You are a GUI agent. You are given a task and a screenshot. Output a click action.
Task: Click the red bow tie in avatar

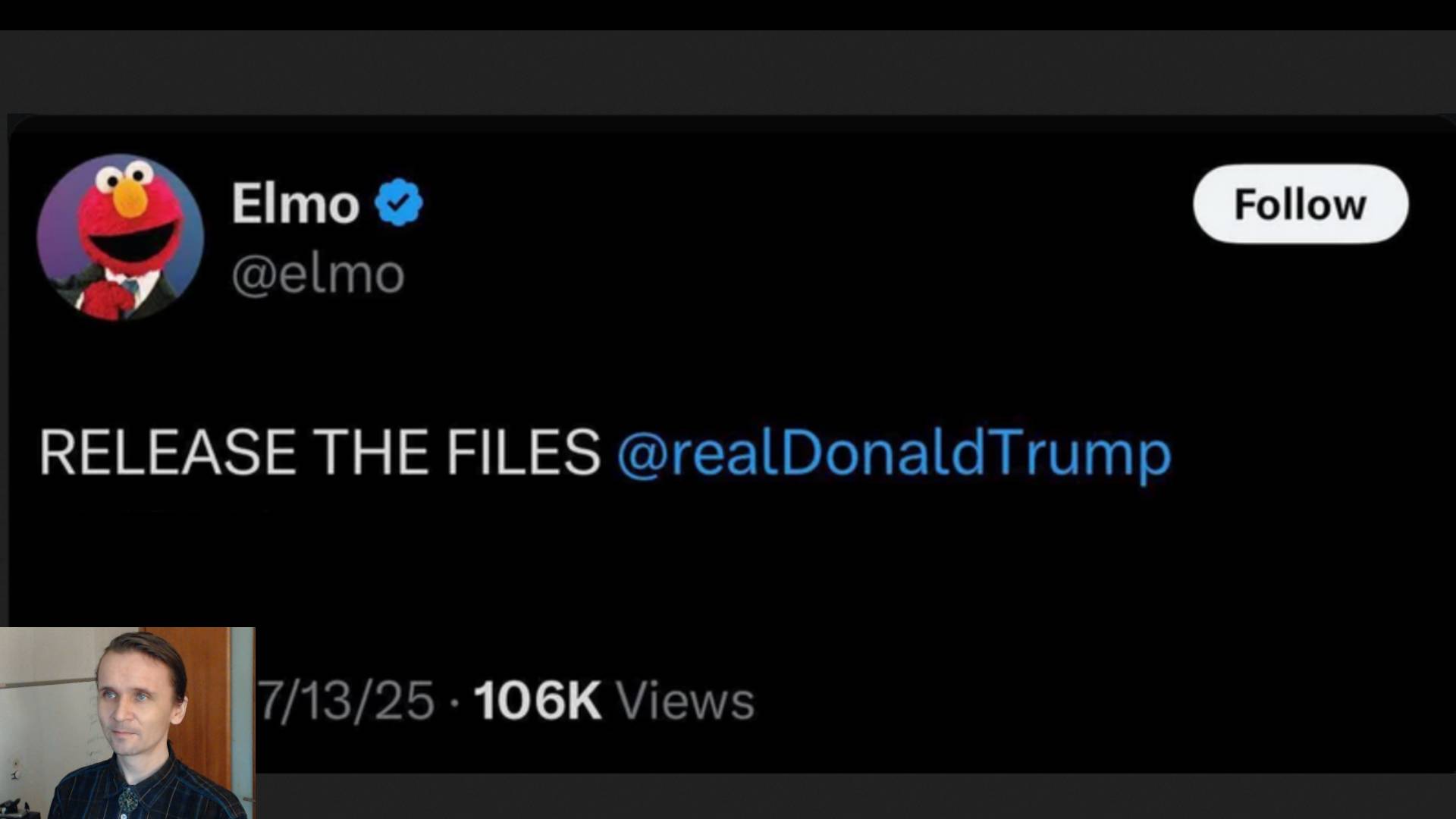pos(105,299)
